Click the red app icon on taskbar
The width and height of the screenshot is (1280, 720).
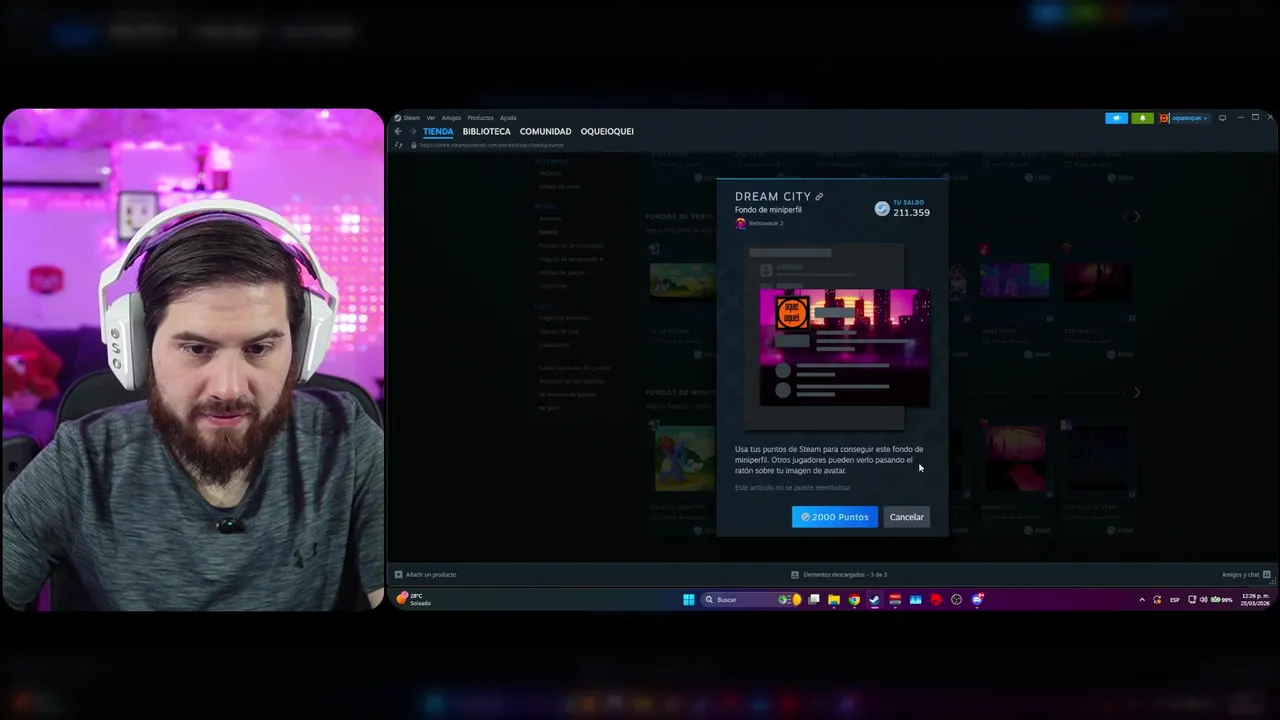936,600
